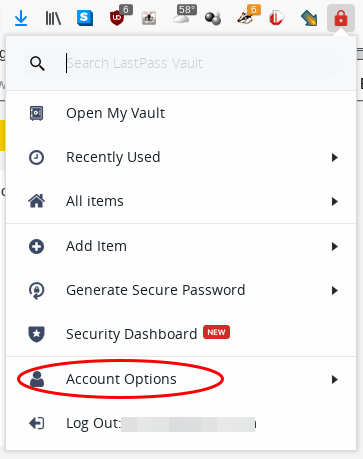The image size is (363, 459).
Task: Expand the Generate Secure Password arrow
Action: [x=335, y=291]
